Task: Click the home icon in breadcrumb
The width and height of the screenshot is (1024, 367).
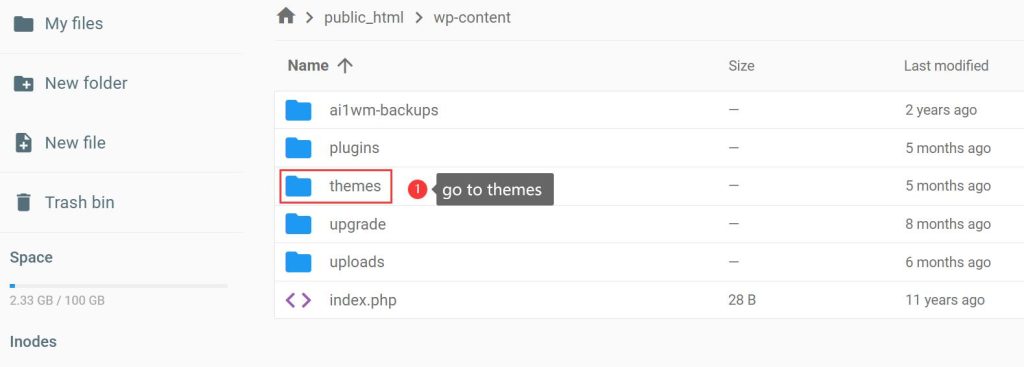Action: tap(286, 16)
